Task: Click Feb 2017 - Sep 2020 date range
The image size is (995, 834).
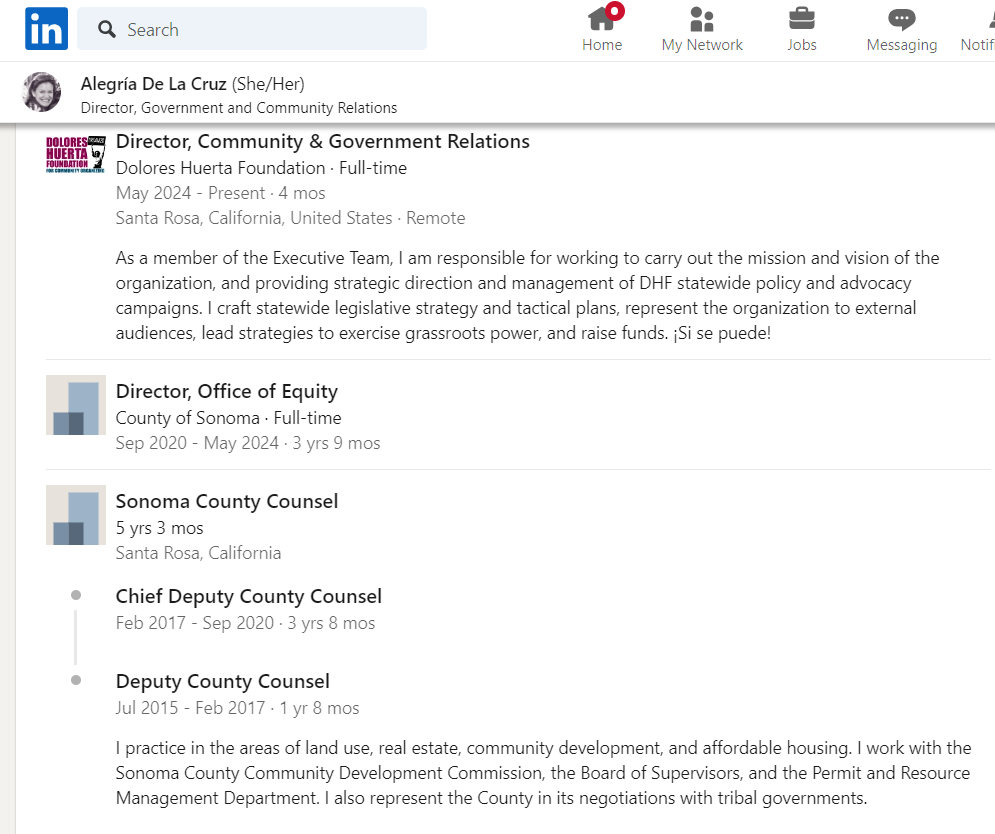Action: pos(194,623)
